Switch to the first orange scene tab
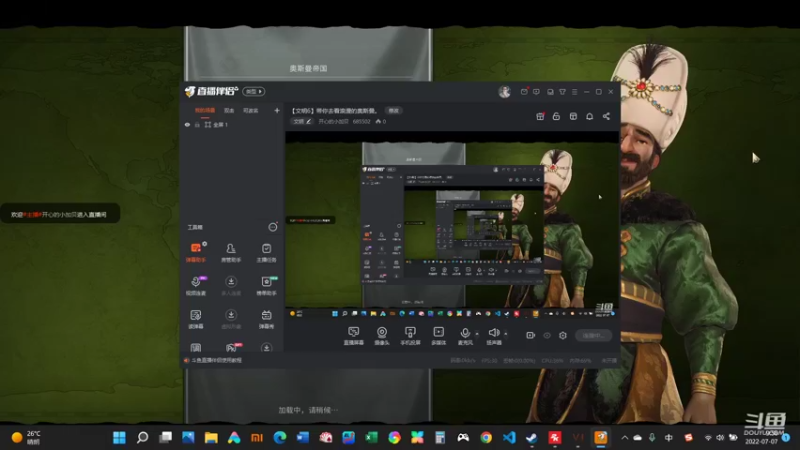 click(205, 110)
